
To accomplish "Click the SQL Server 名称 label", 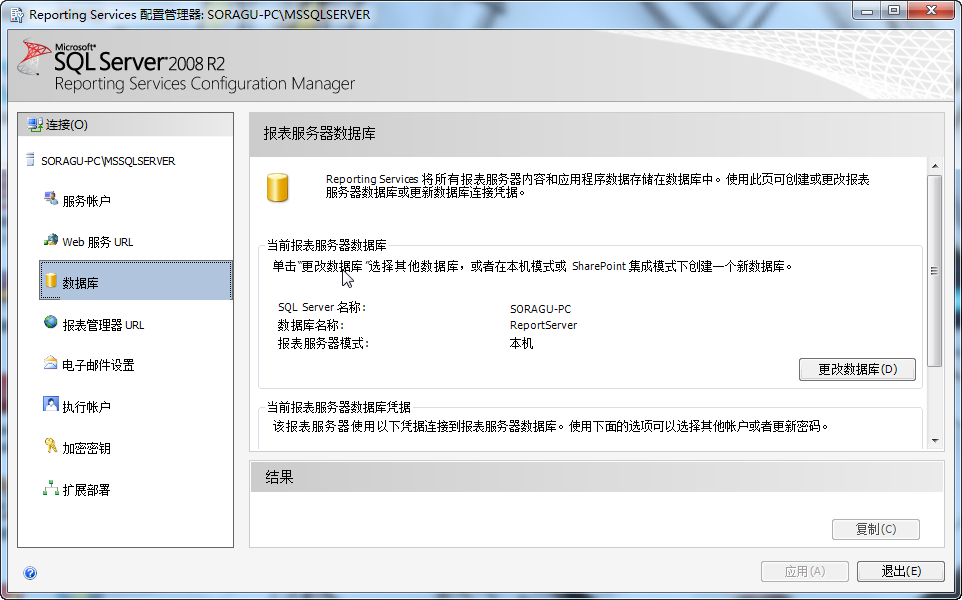I will click(321, 307).
